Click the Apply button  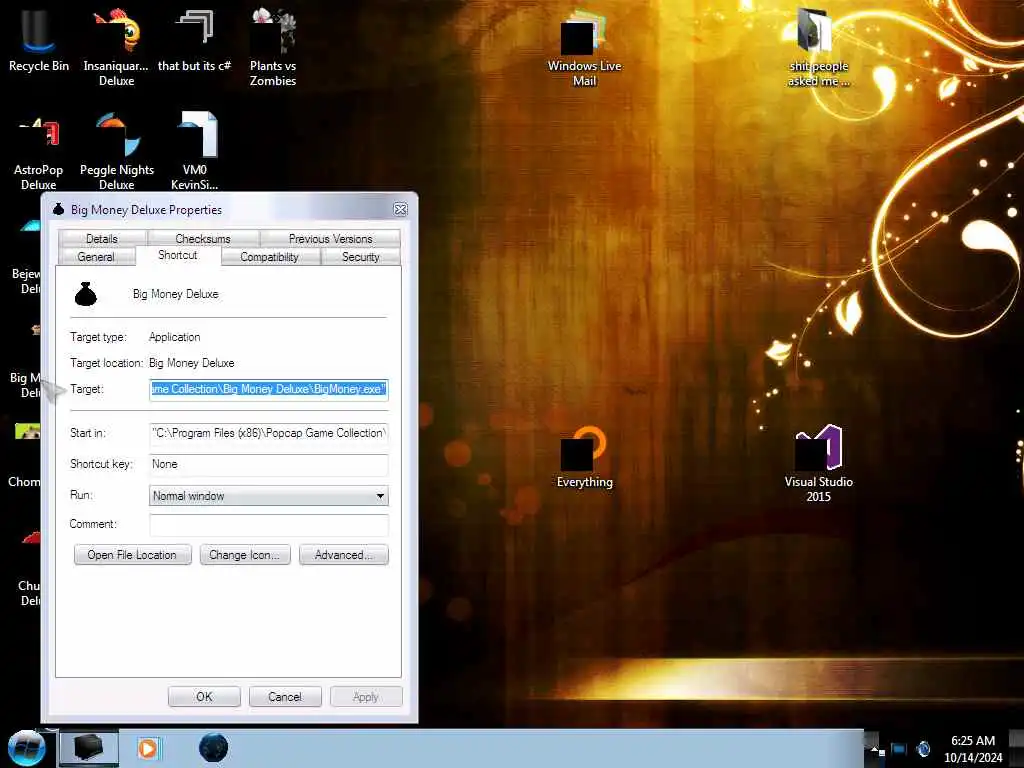coord(366,697)
